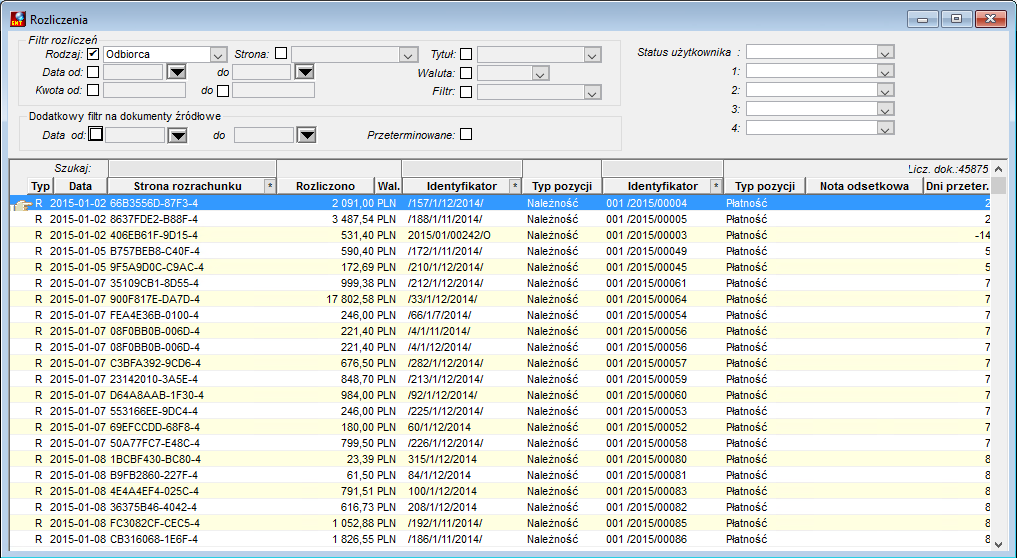Open date picker for source documents date do
The image size is (1017, 558).
tap(306, 135)
